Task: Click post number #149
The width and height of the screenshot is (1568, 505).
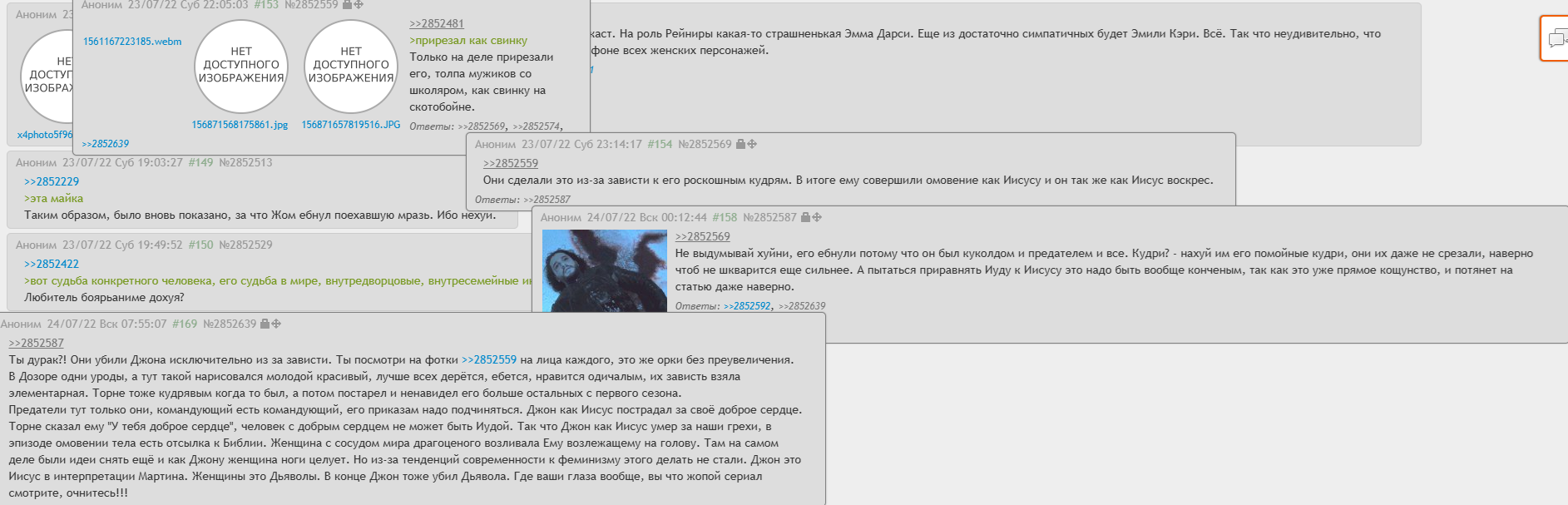Action: tap(200, 162)
